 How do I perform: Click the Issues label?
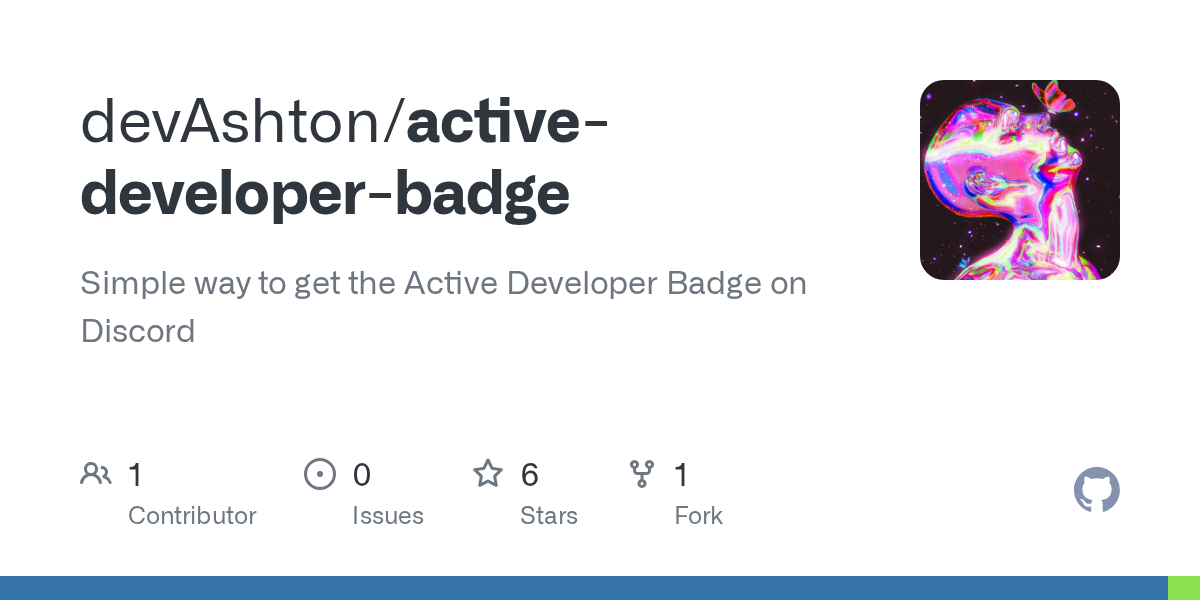[x=388, y=516]
